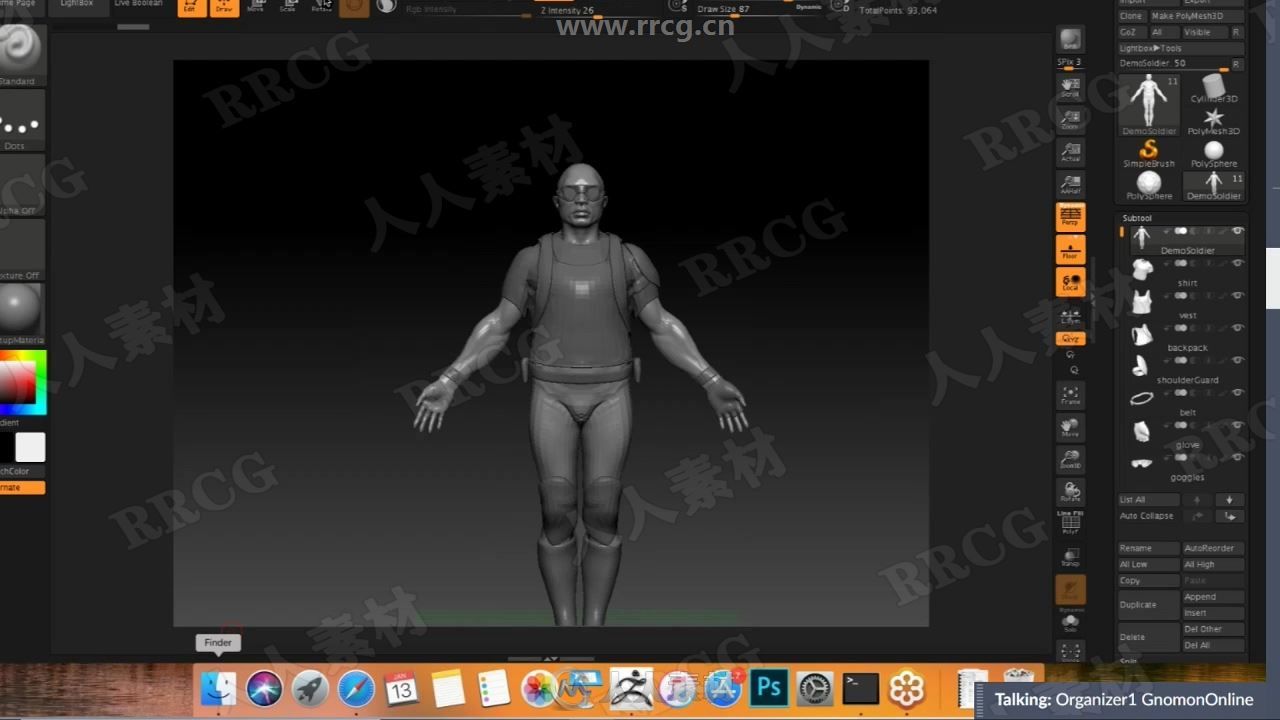Click the Actual size icon
The height and width of the screenshot is (720, 1280).
pos(1070,152)
